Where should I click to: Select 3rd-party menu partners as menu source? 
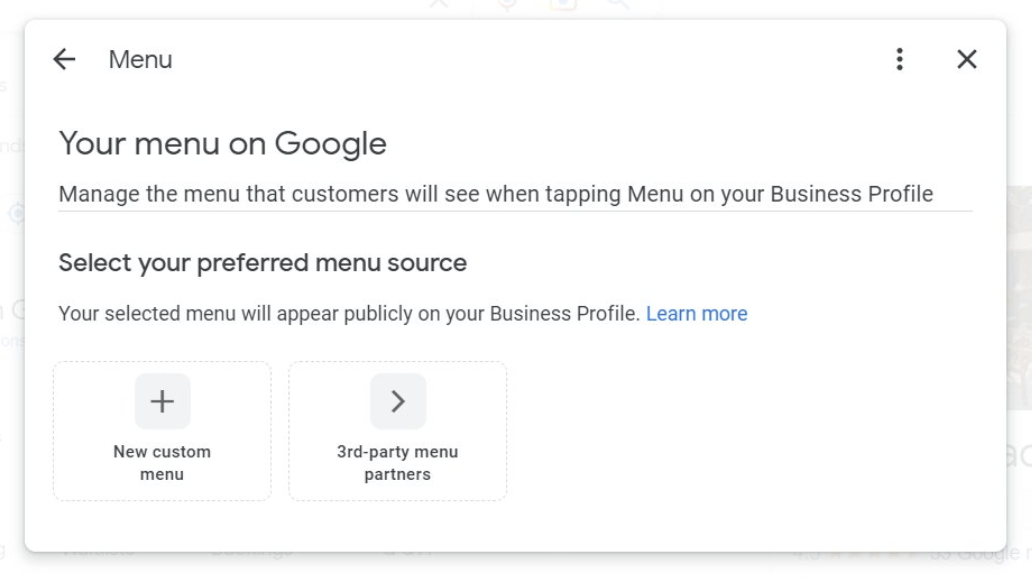click(x=398, y=430)
